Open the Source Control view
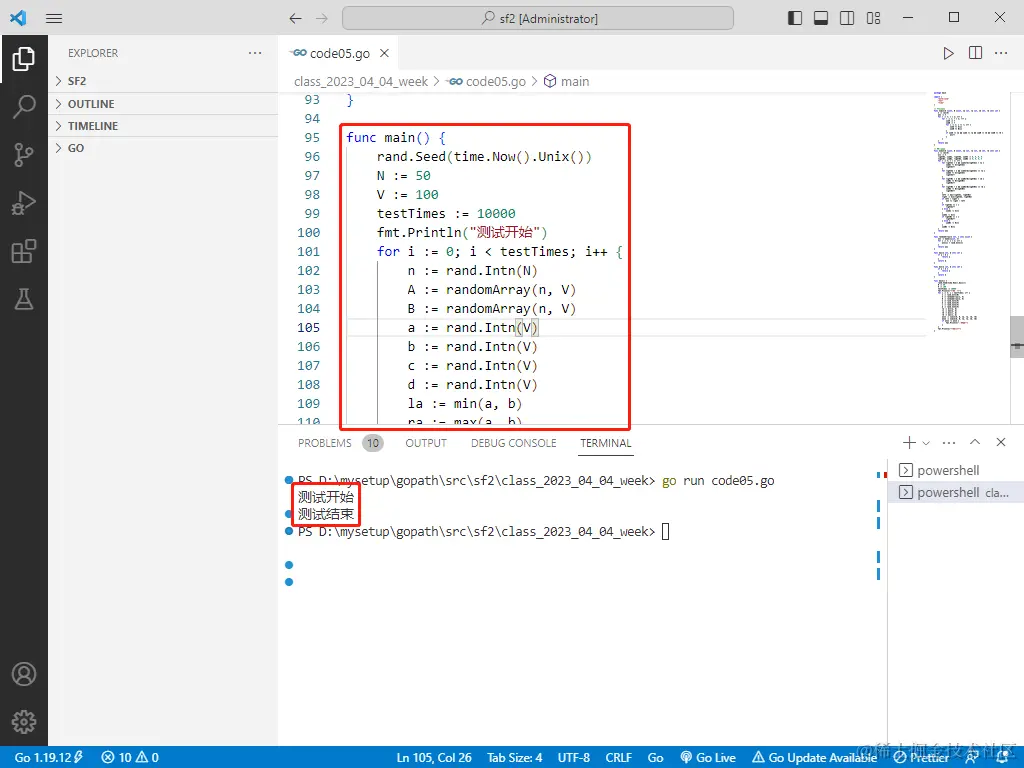This screenshot has height=768, width=1024. pos(24,155)
